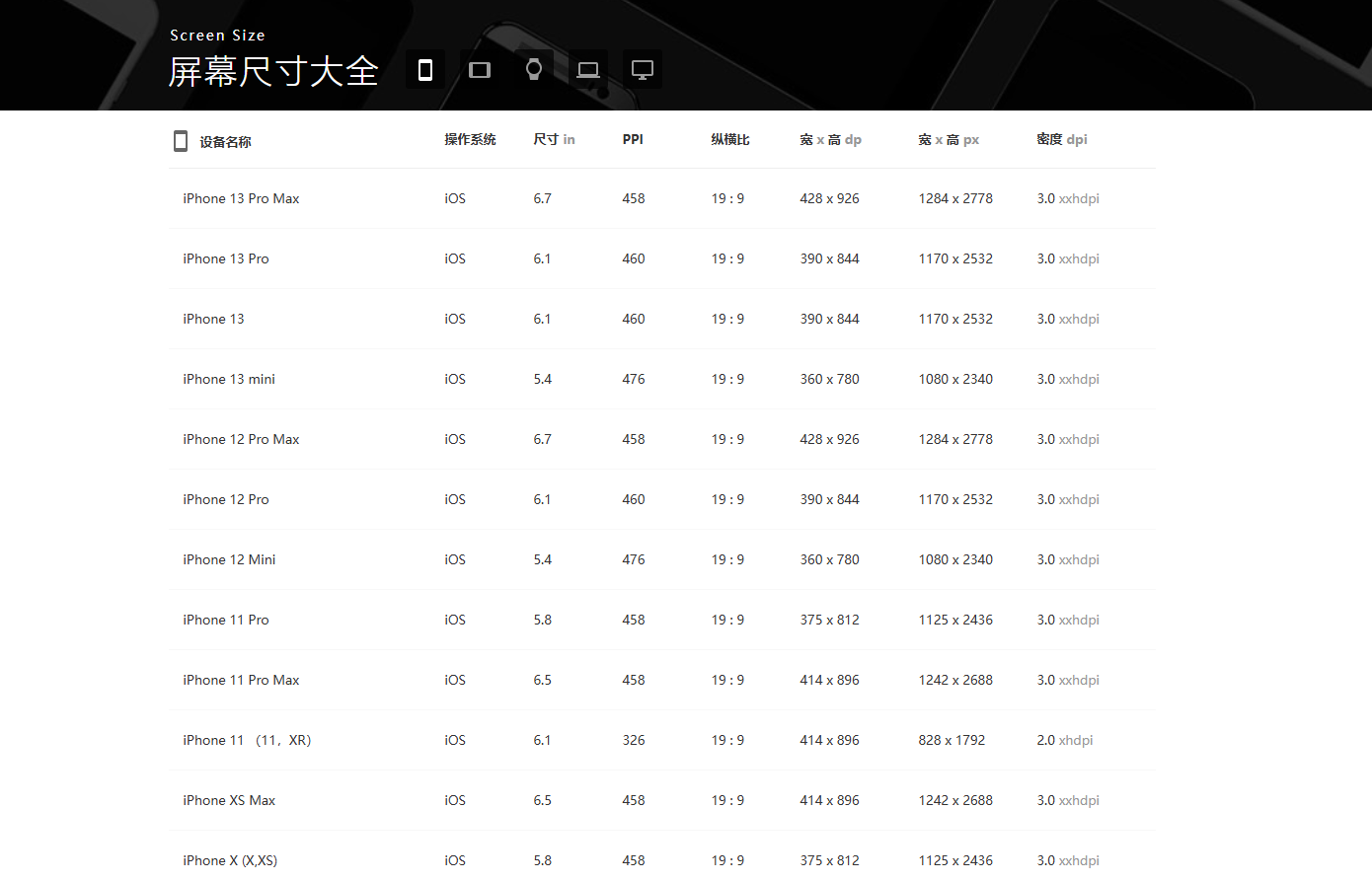
Task: Click 3.0 xxhdpi in iPhone 12 Mini row
Action: pos(1068,559)
